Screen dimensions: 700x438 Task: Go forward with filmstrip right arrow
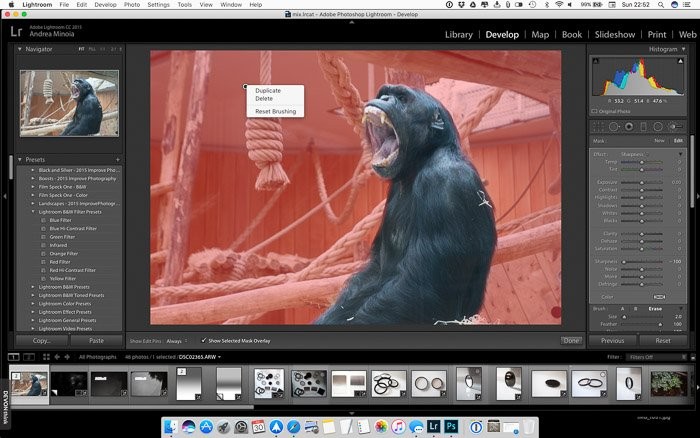(67, 357)
